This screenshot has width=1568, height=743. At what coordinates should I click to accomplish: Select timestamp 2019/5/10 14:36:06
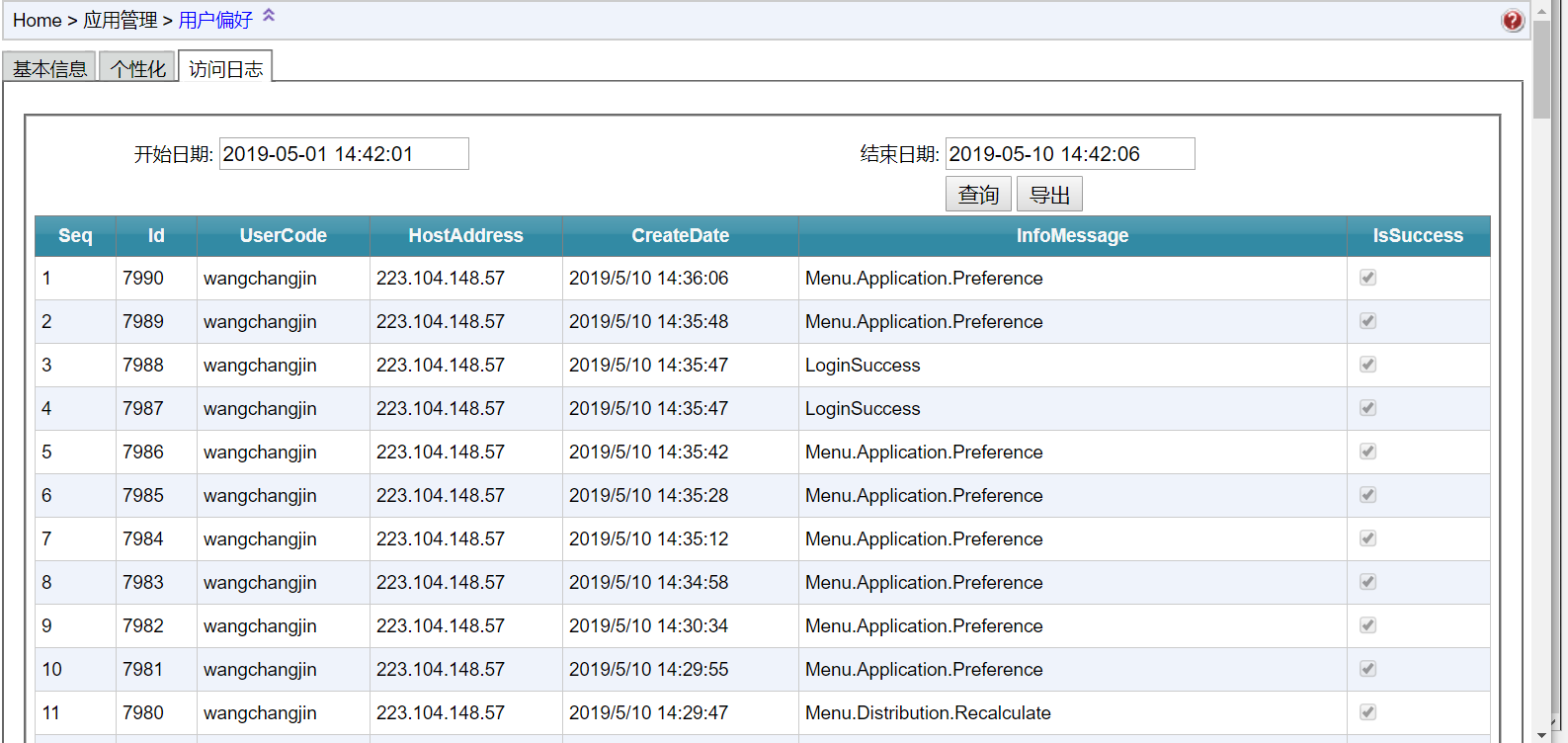[648, 279]
